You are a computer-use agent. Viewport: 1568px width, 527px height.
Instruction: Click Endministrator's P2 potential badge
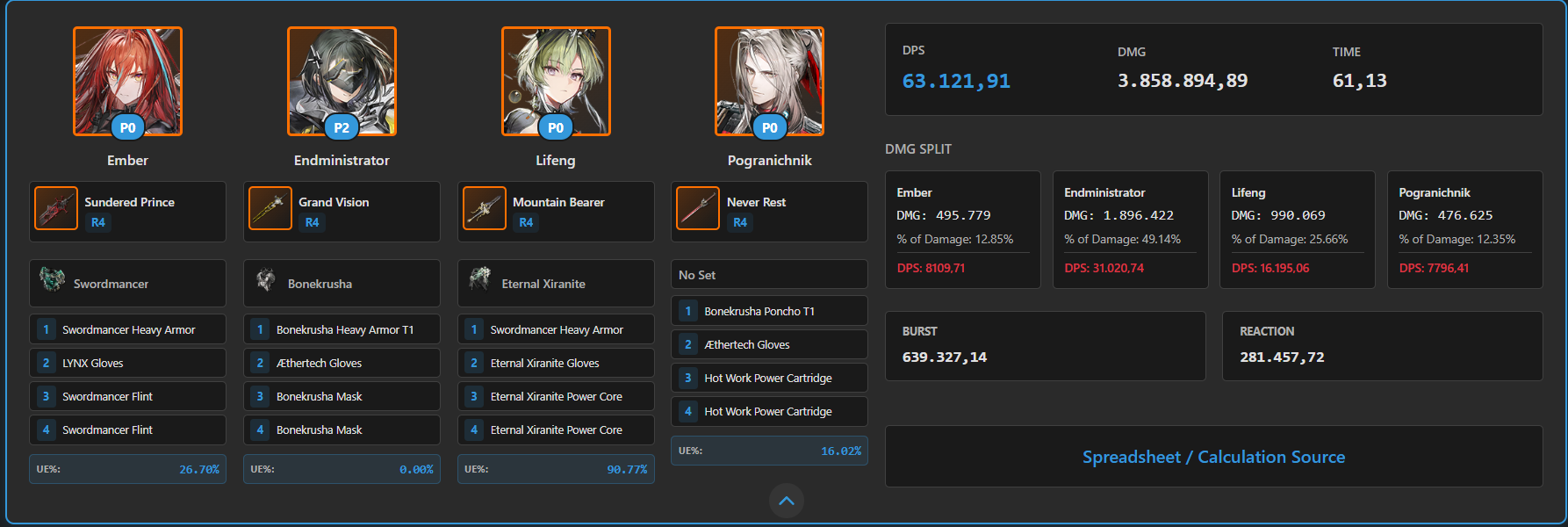342,127
